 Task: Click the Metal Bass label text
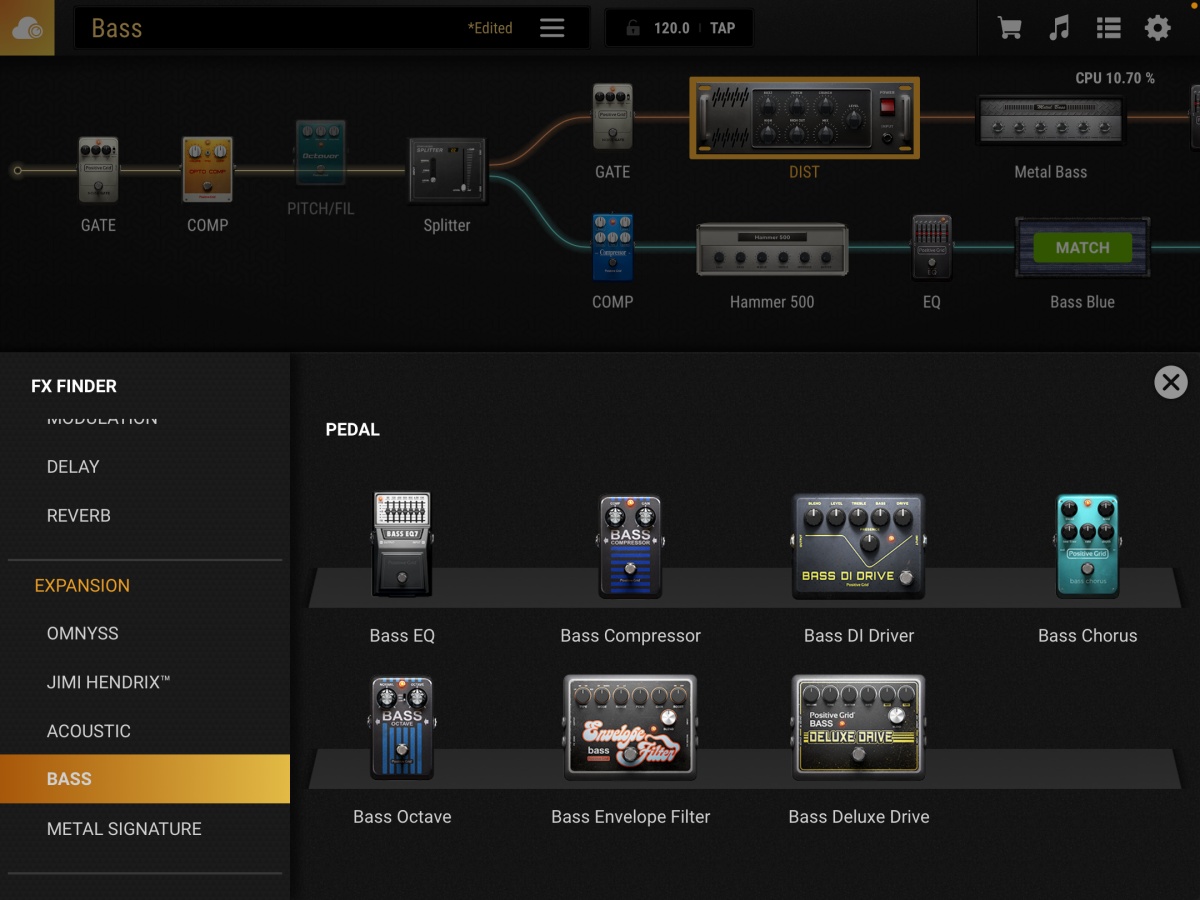(x=1050, y=172)
